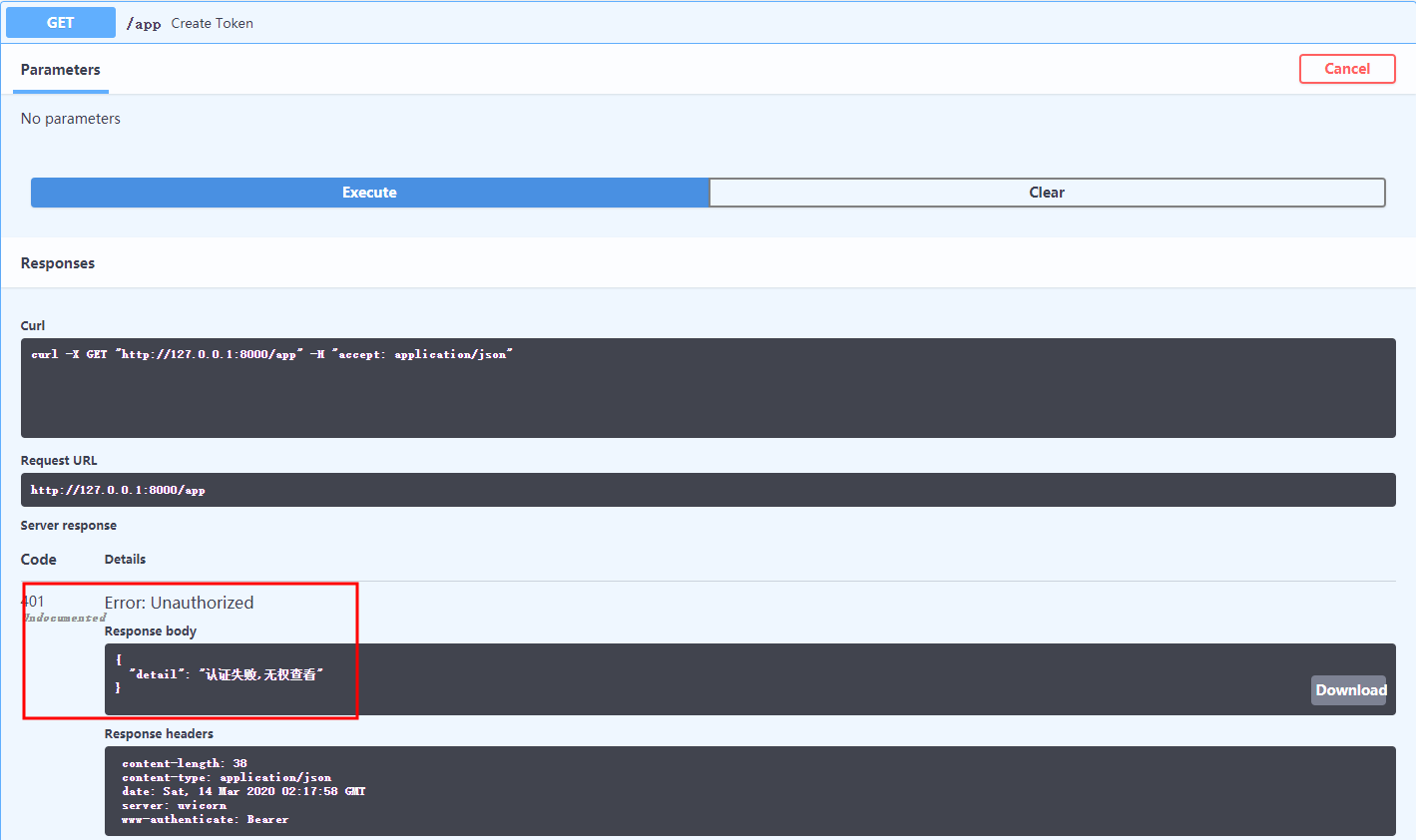Click the request URL http://127.0.0.1:8000/app
This screenshot has width=1416, height=840.
coord(118,490)
